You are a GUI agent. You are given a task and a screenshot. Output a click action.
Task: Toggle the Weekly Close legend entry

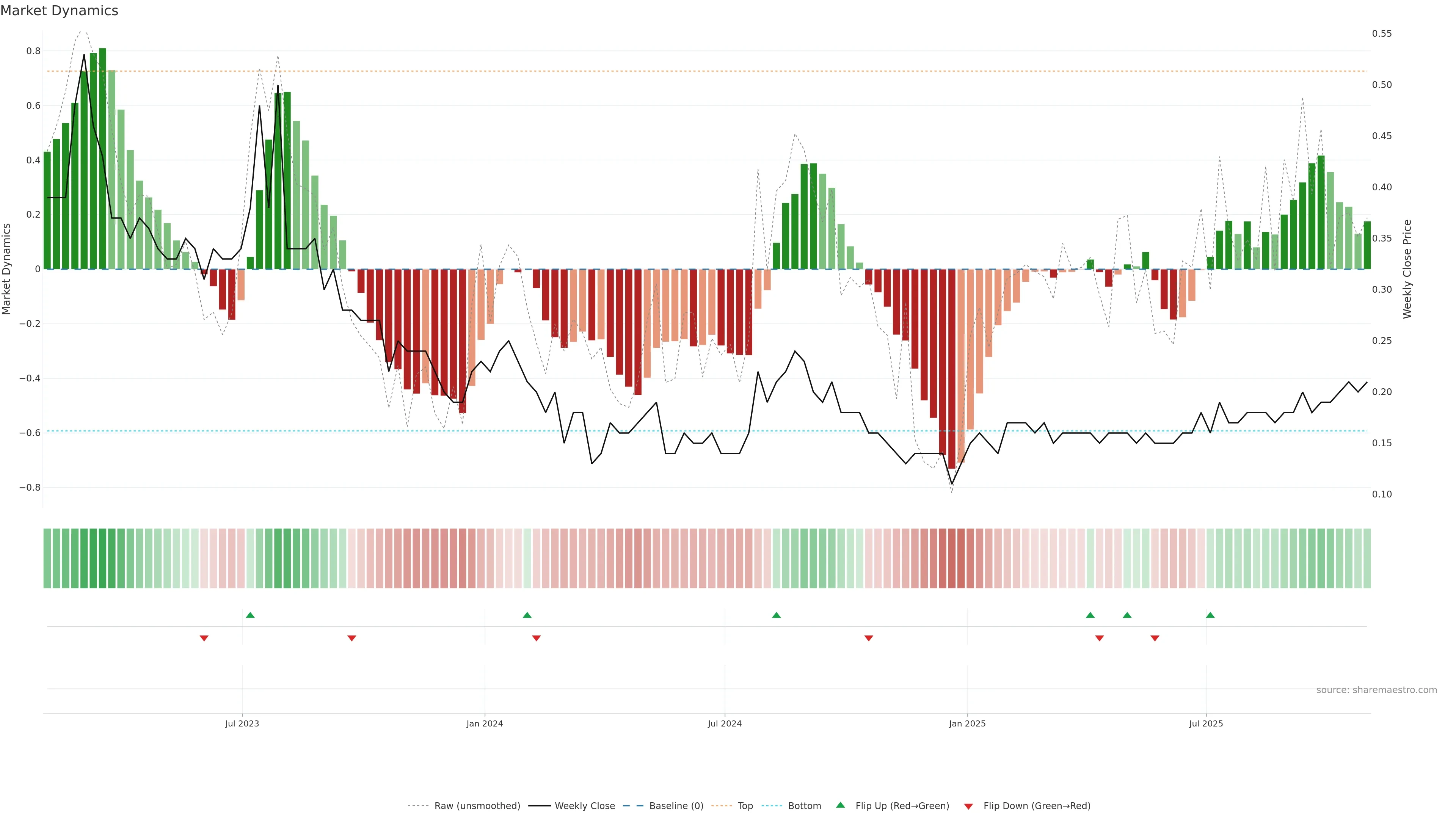pos(584,806)
